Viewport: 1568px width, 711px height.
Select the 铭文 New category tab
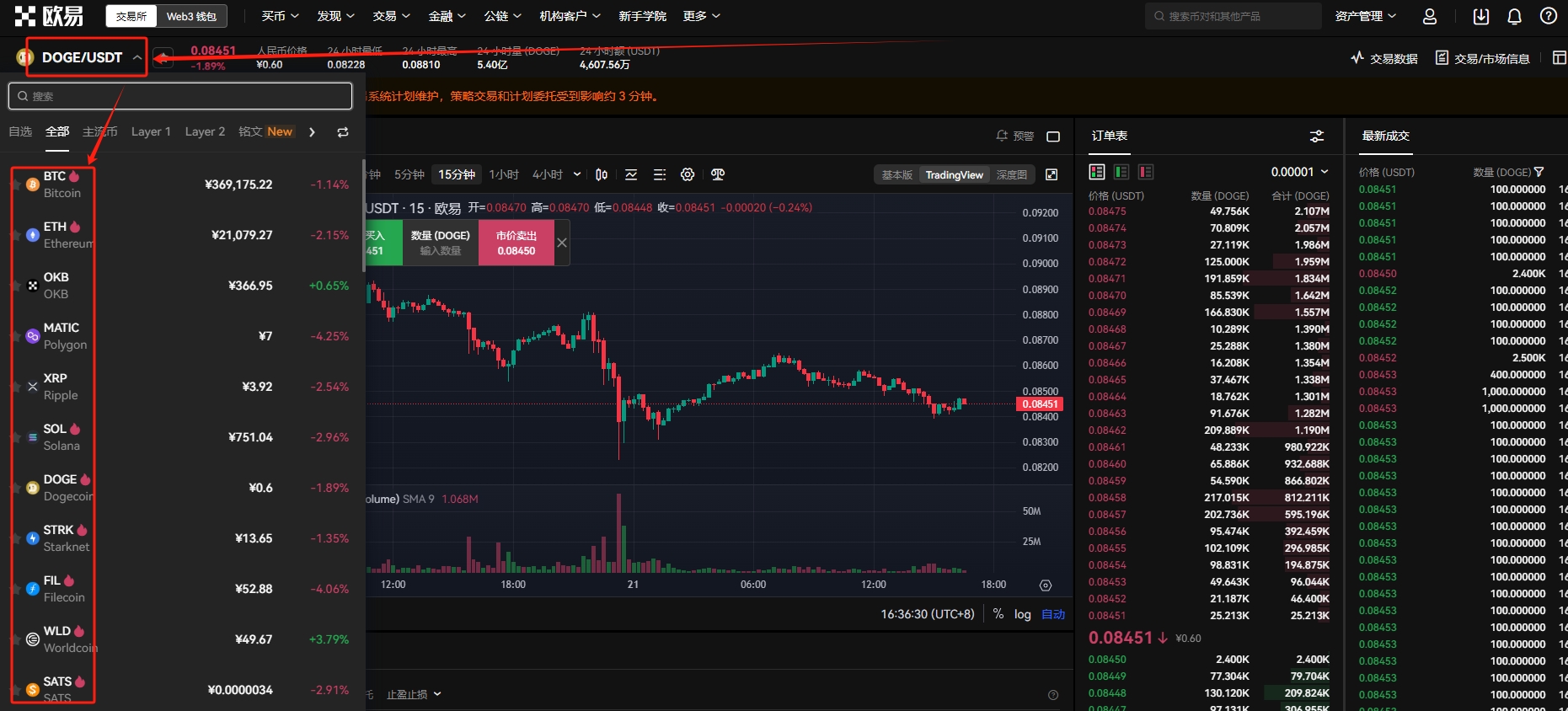click(265, 131)
